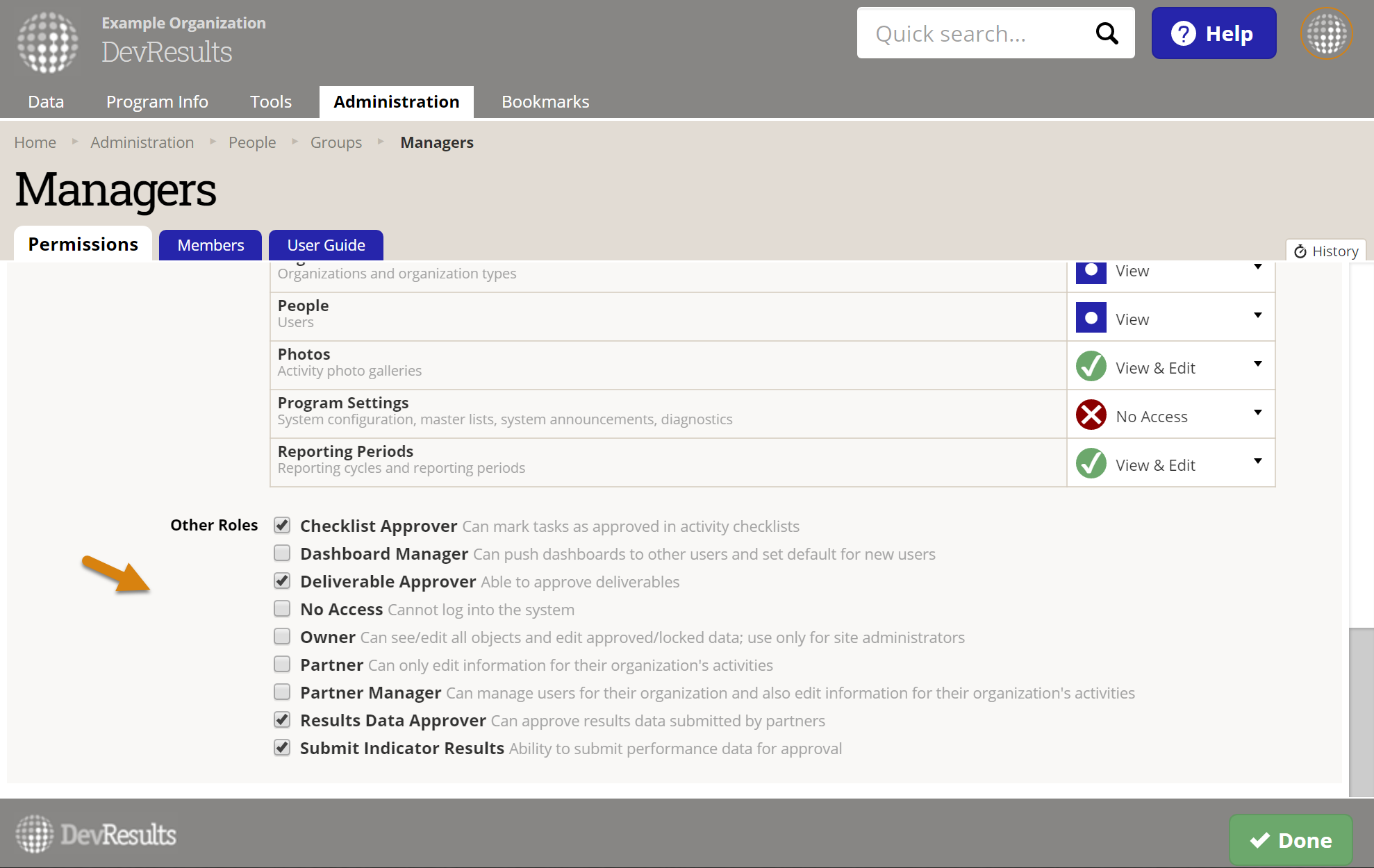This screenshot has height=868, width=1374.
Task: Go to Groups in the breadcrumb
Action: click(336, 142)
